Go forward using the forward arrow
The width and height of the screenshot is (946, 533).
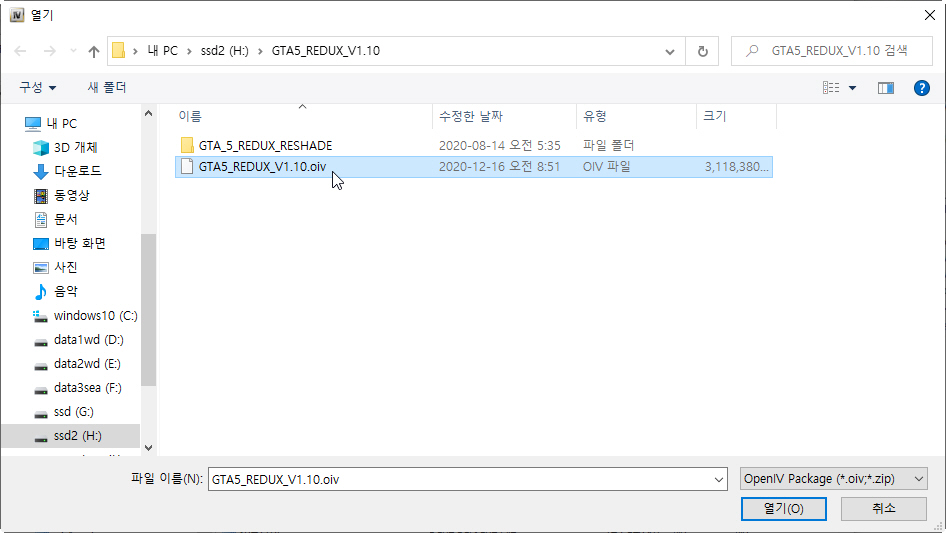tap(49, 51)
